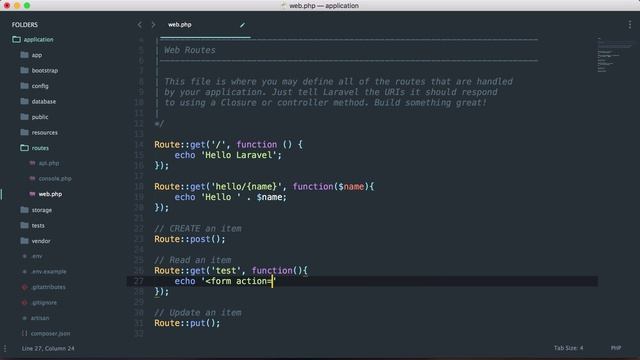The width and height of the screenshot is (640, 360).
Task: Collapse the routes folder via its icon
Action: (24, 148)
